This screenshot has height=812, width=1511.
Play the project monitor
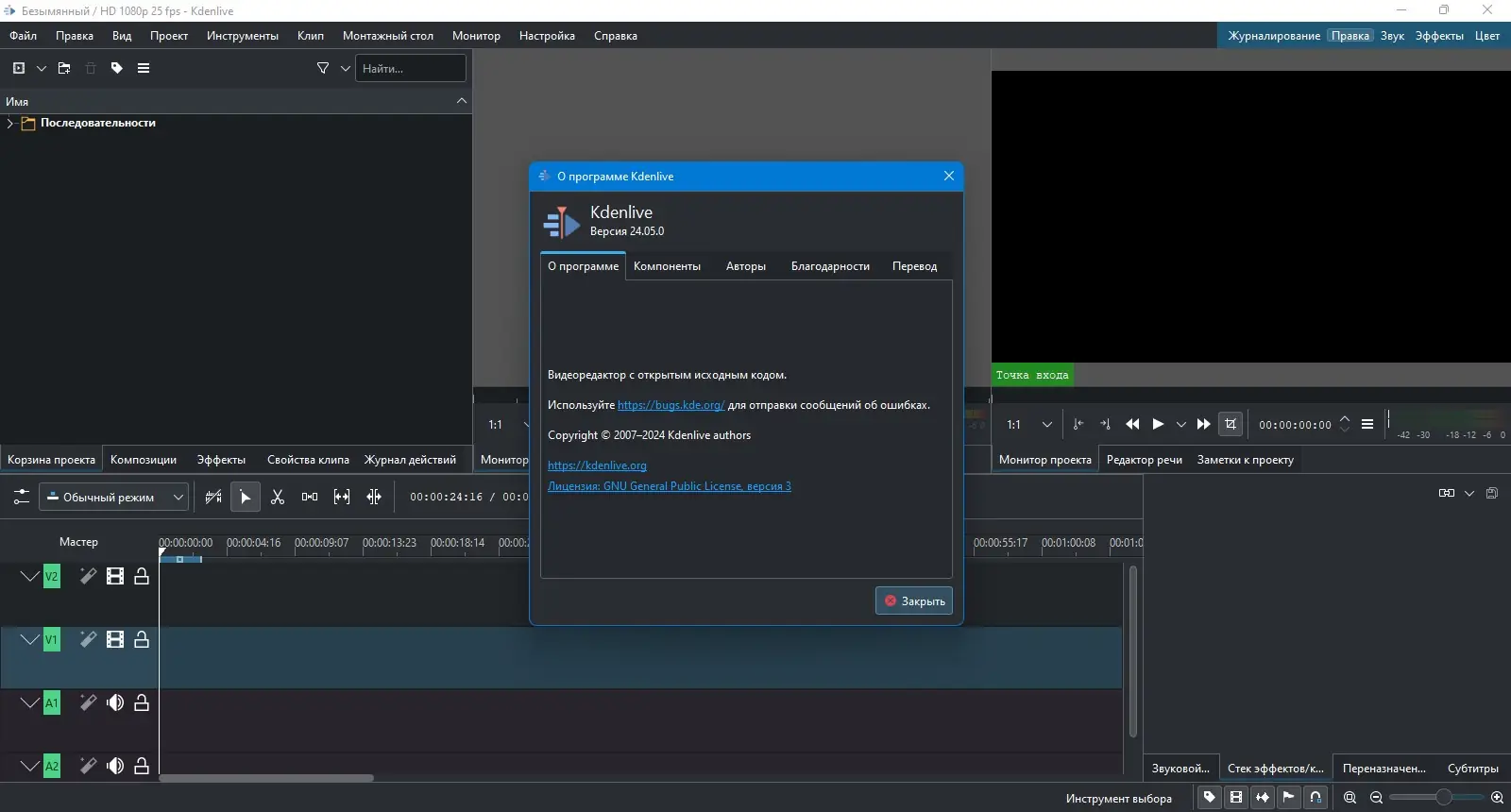1158,425
